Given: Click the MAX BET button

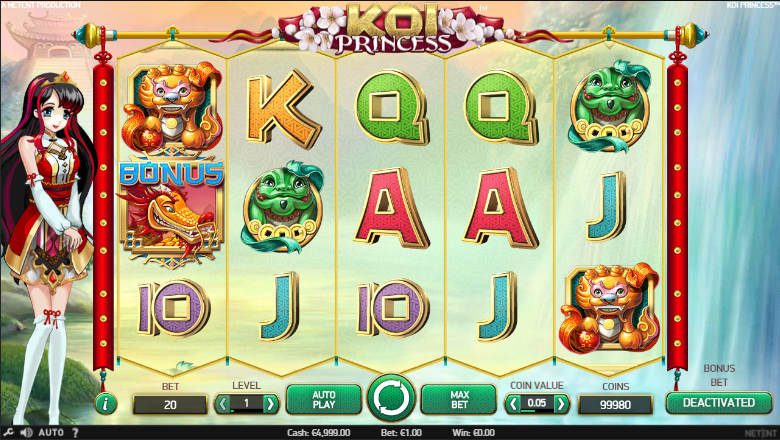Looking at the screenshot, I should [459, 399].
